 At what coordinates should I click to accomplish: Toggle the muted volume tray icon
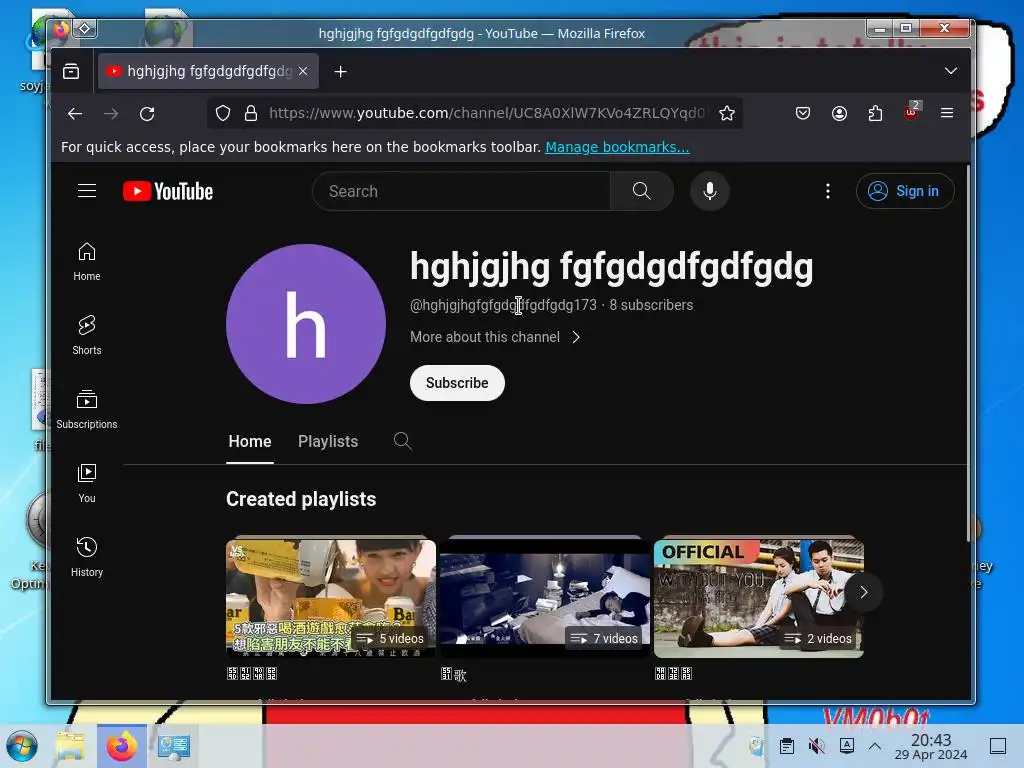point(816,746)
